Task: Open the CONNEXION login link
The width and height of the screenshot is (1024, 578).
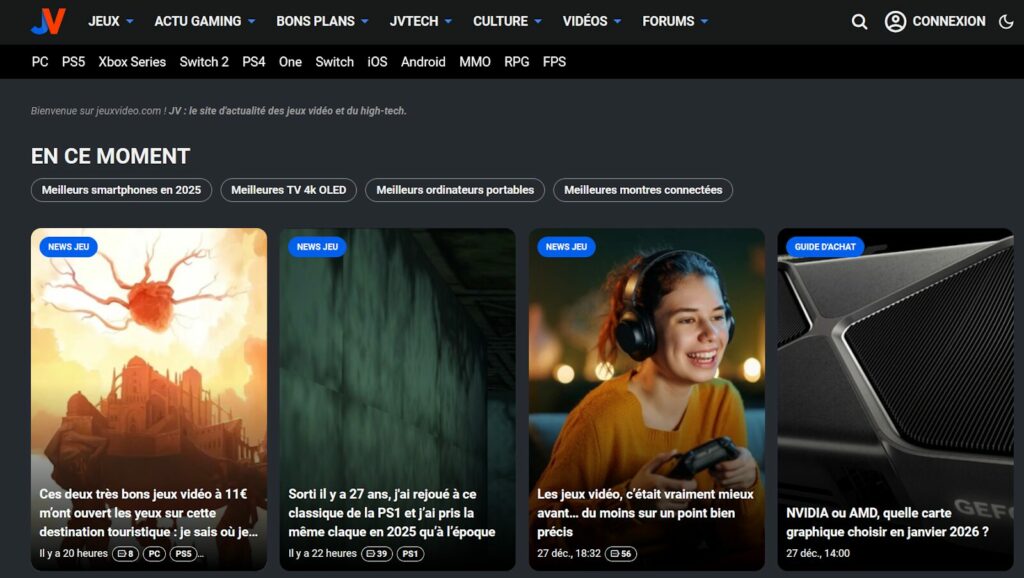Action: pos(948,21)
